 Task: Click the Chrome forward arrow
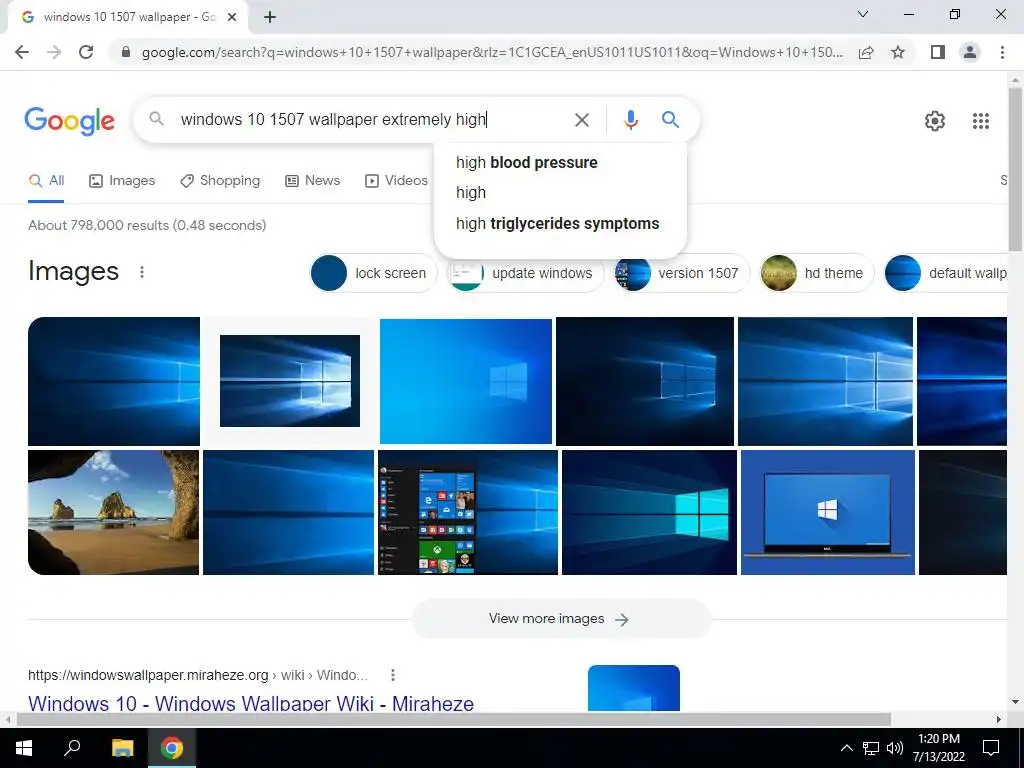point(54,52)
